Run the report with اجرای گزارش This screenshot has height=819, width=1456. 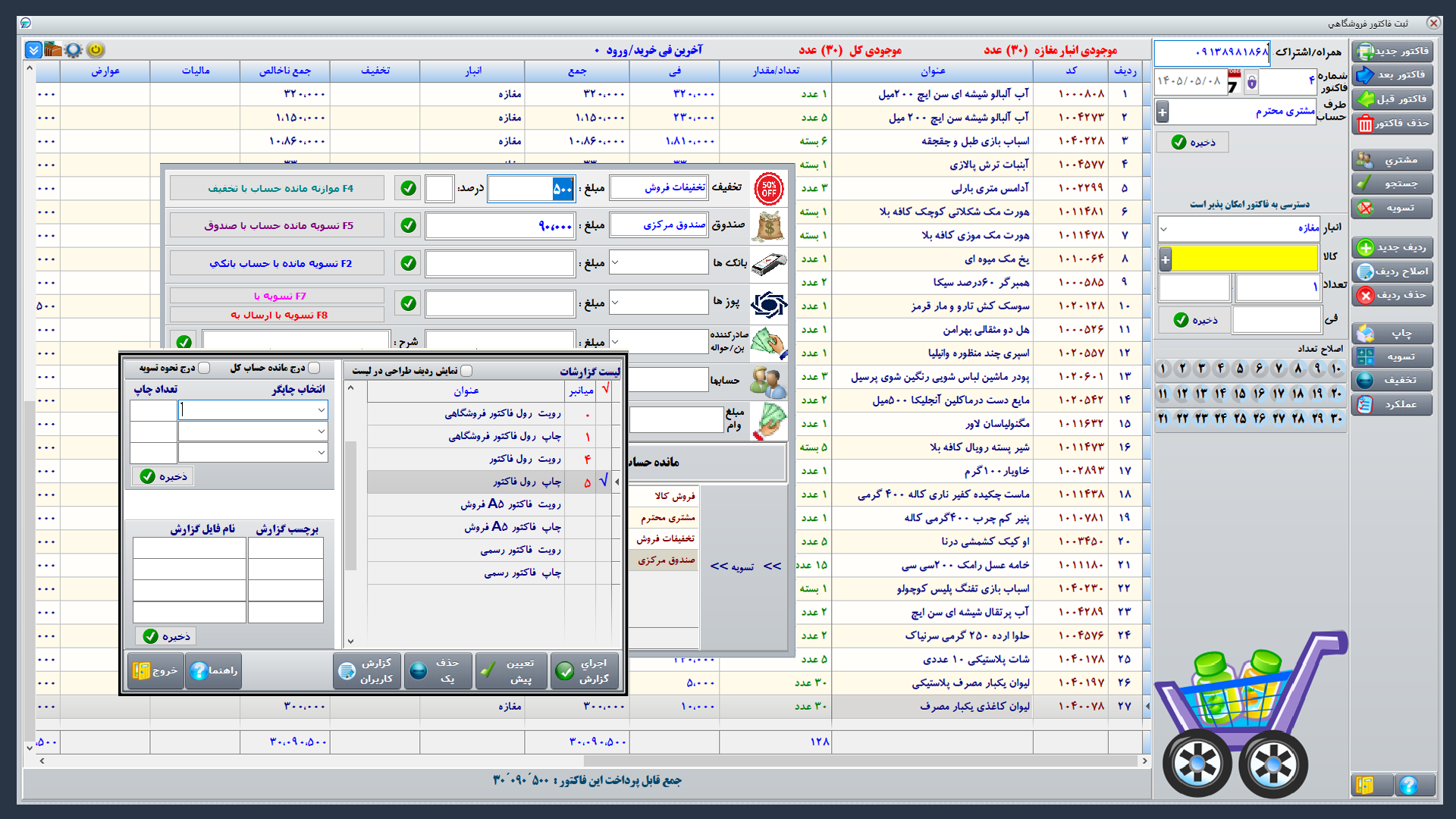[585, 671]
